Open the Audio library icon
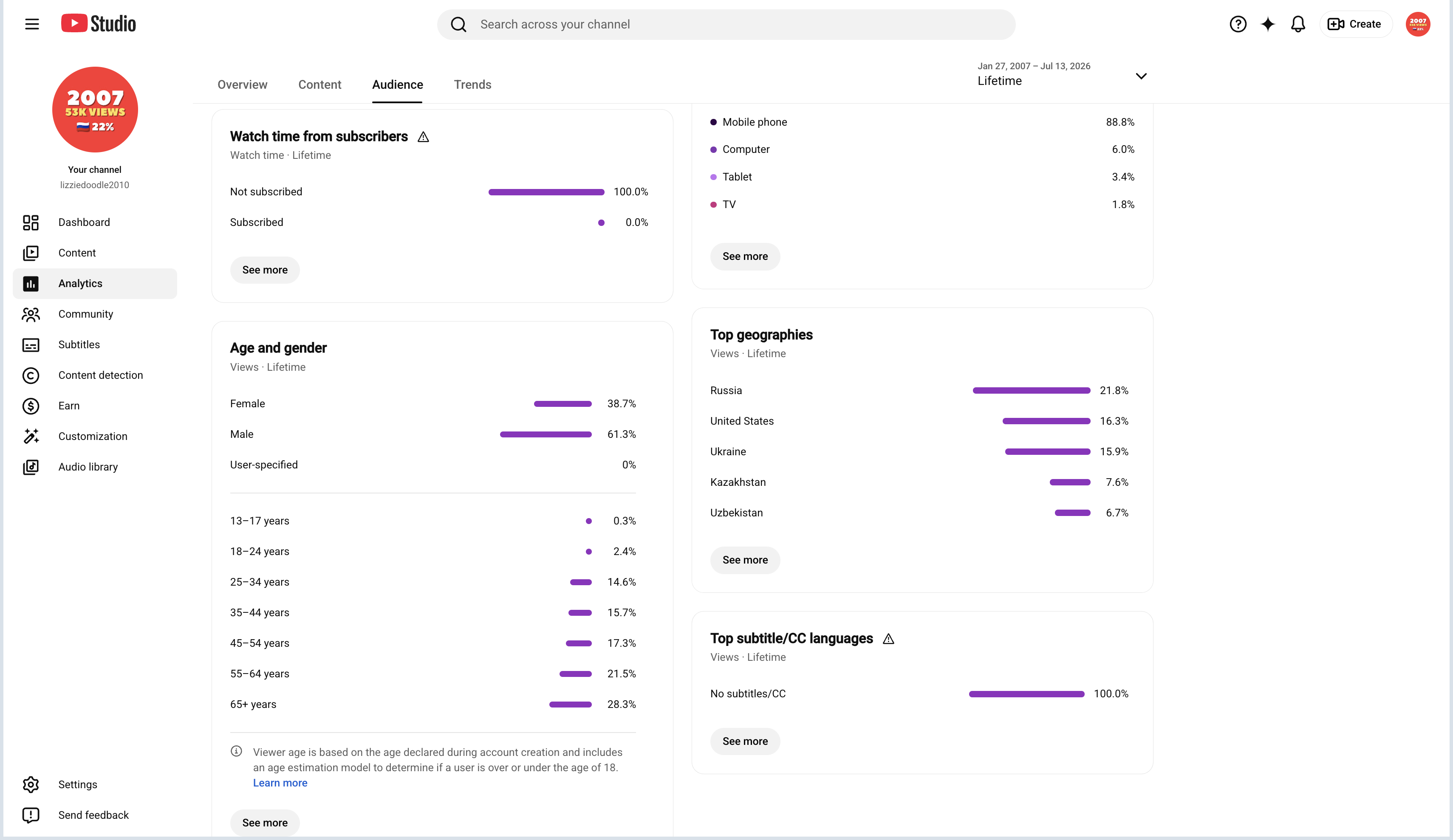 pos(31,467)
